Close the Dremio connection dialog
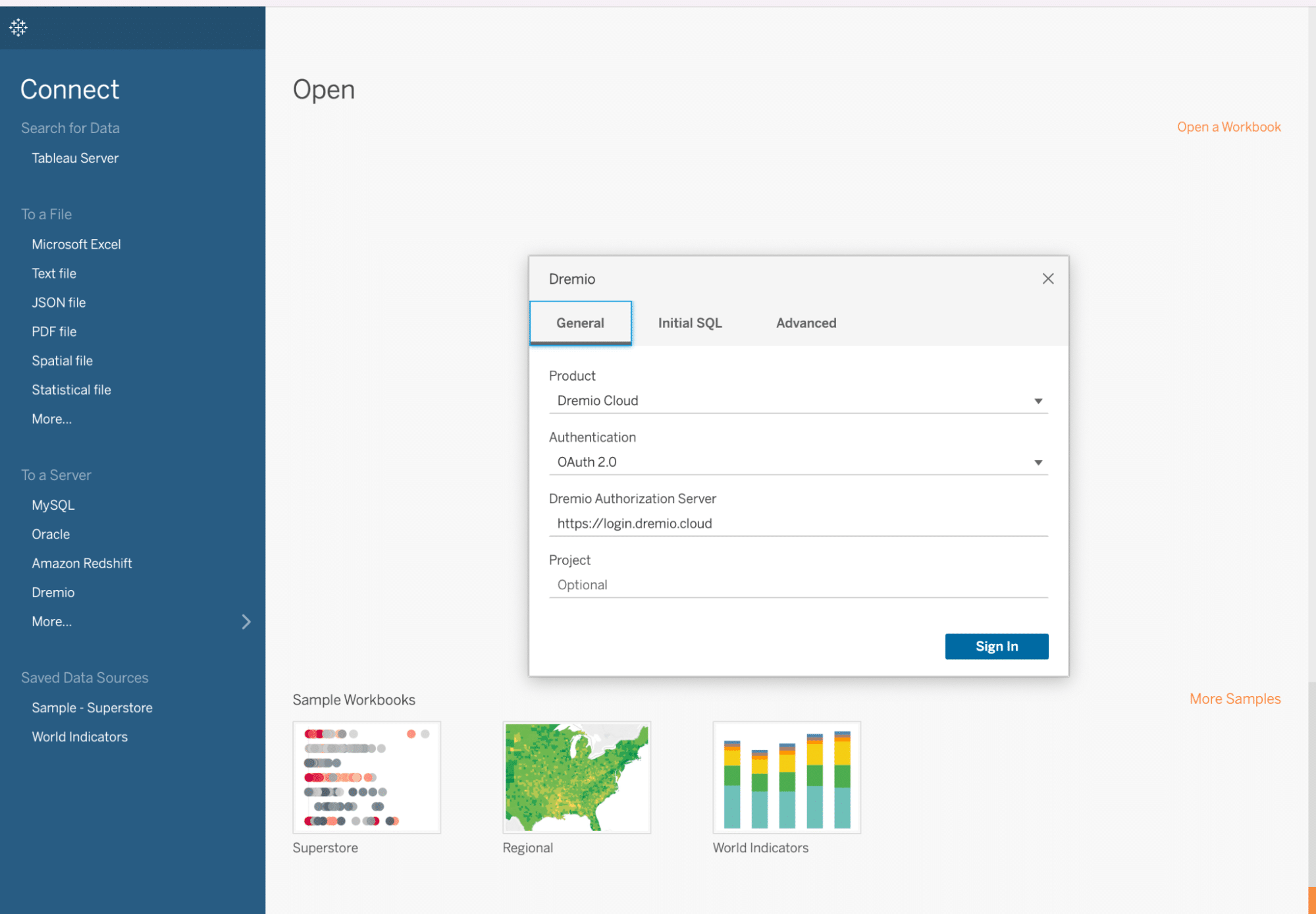Viewport: 1316px width, 914px height. 1047,278
